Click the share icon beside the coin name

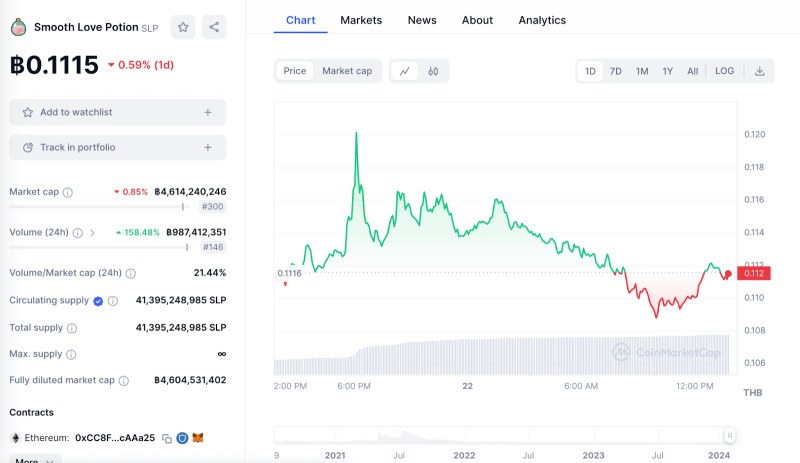pyautogui.click(x=214, y=27)
